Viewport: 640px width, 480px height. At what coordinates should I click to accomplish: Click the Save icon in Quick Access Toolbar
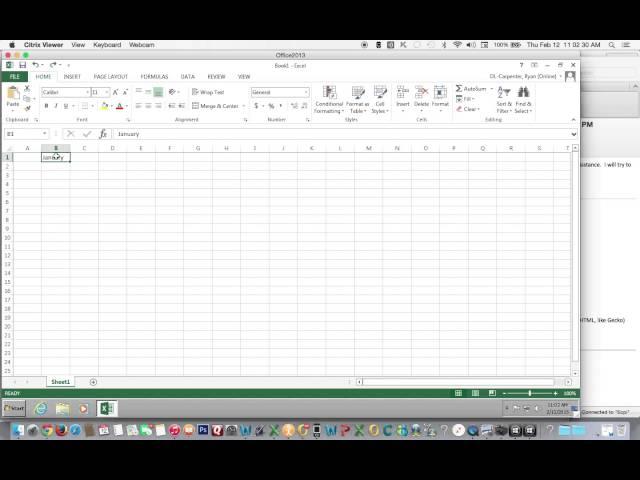[22, 65]
